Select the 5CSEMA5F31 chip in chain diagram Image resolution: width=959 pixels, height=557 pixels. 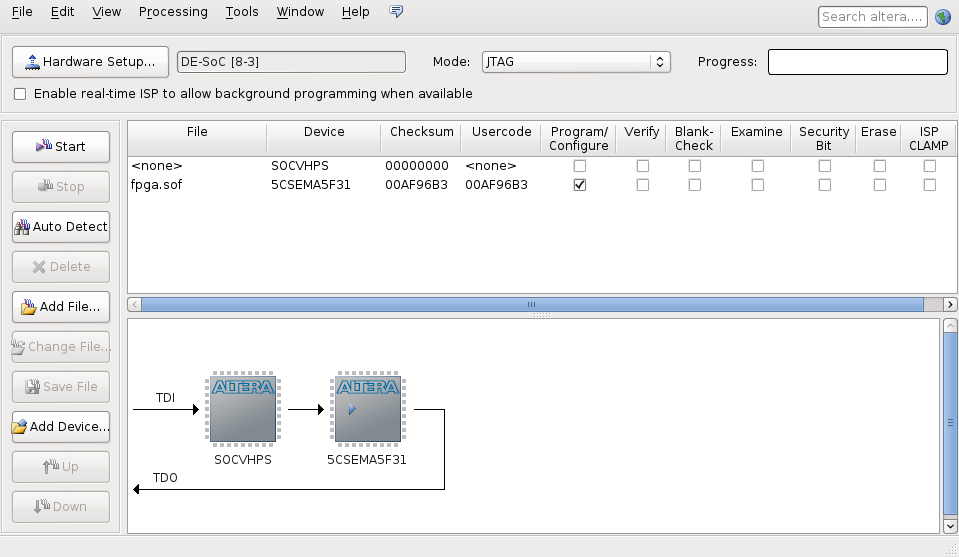click(x=367, y=409)
